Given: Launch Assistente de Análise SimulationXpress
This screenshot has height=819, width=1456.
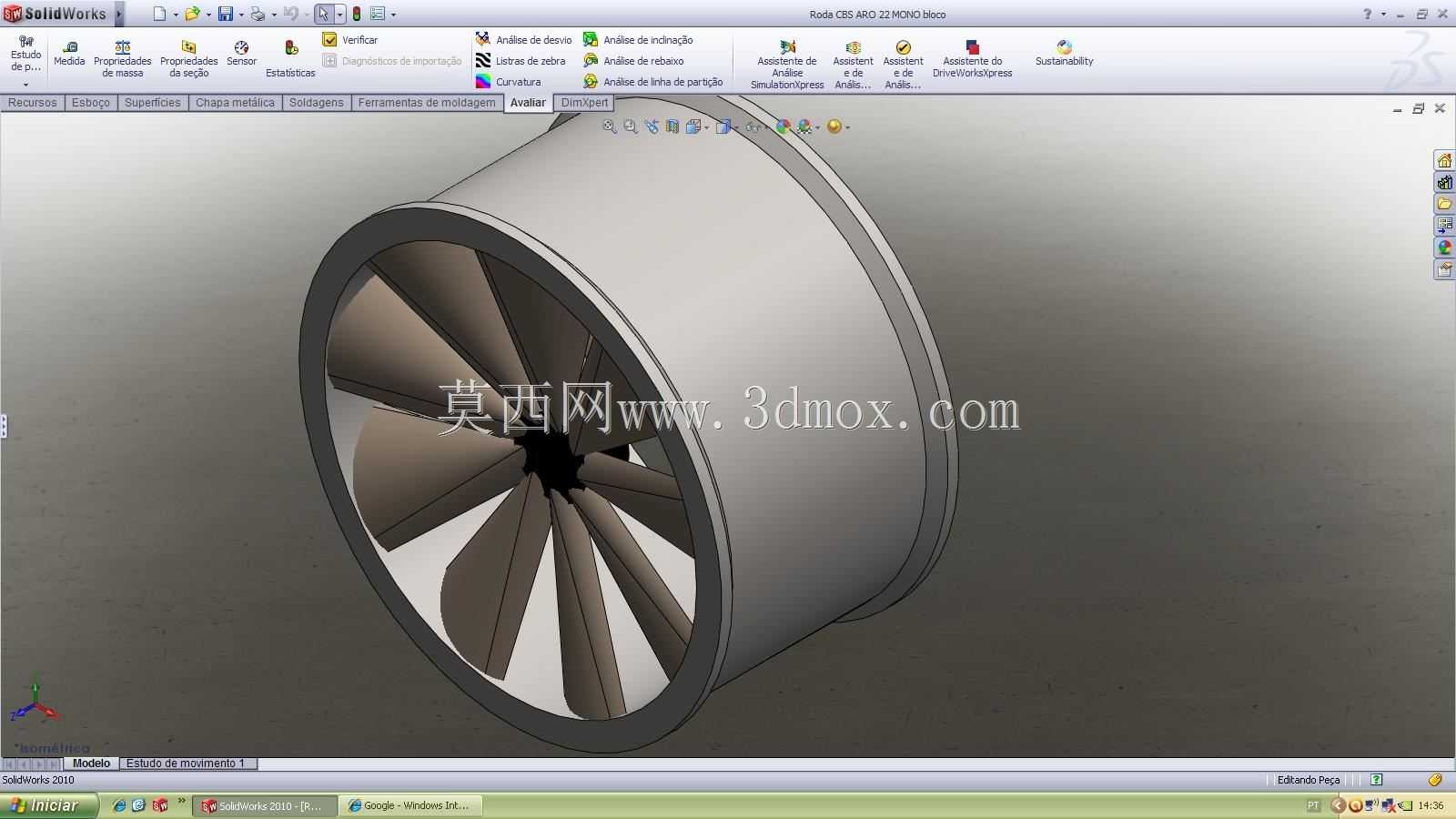Looking at the screenshot, I should point(787,65).
